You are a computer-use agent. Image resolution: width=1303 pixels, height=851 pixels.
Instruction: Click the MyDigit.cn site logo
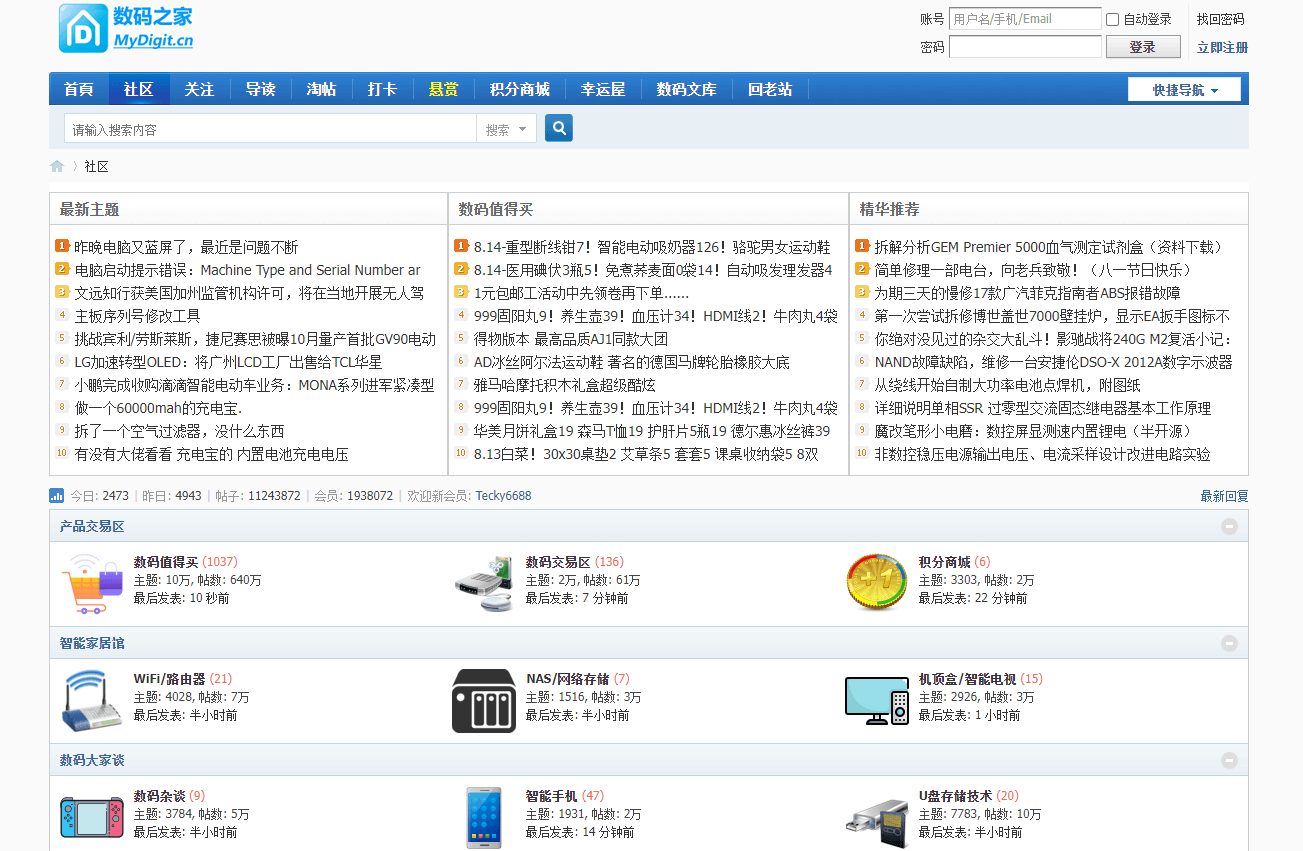coord(126,28)
